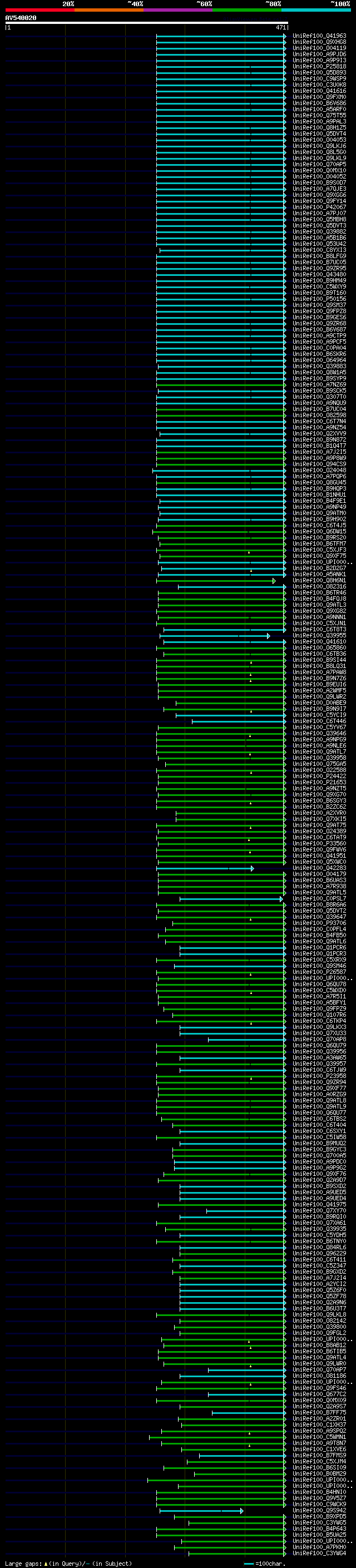The width and height of the screenshot is (356, 1568).
Task: Select hit label UniRef100_Q677C2
Action: click(x=319, y=1394)
